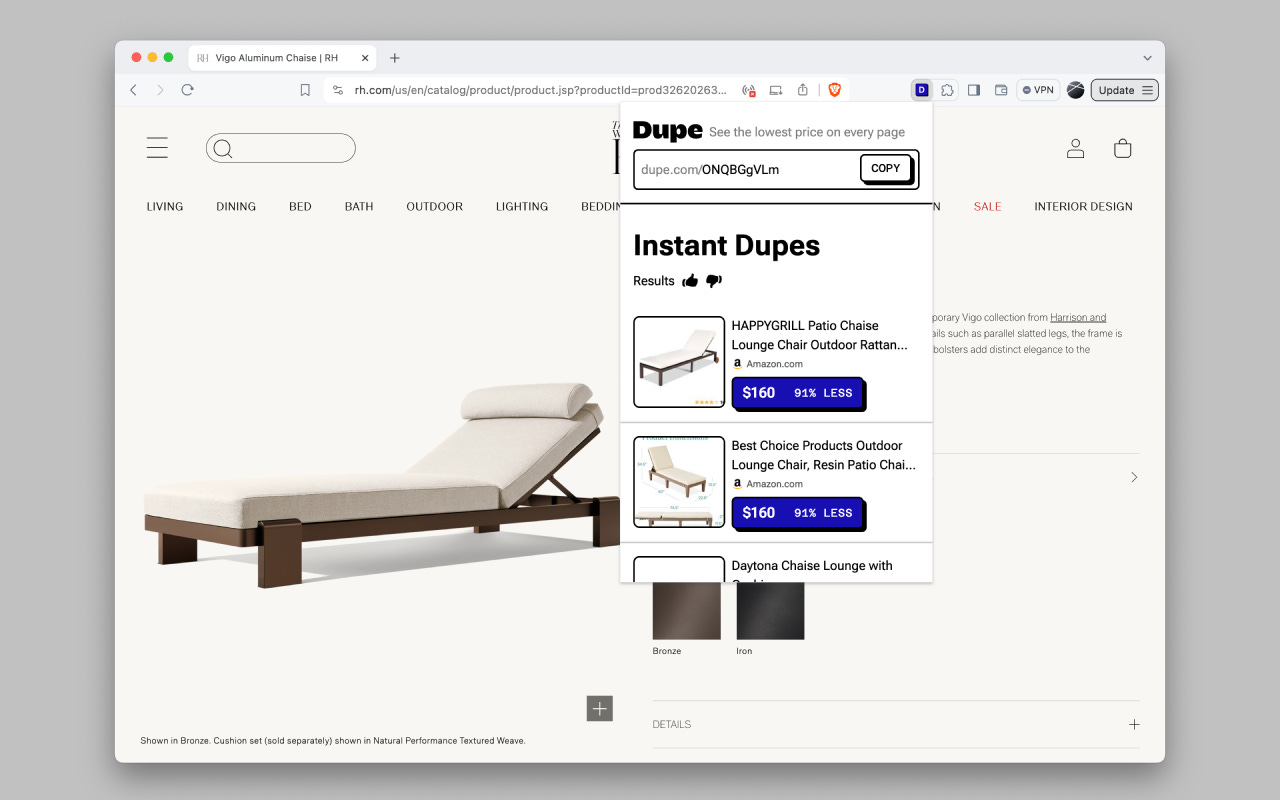
Task: Copy the dupe.com link with COPY button
Action: [x=886, y=169]
